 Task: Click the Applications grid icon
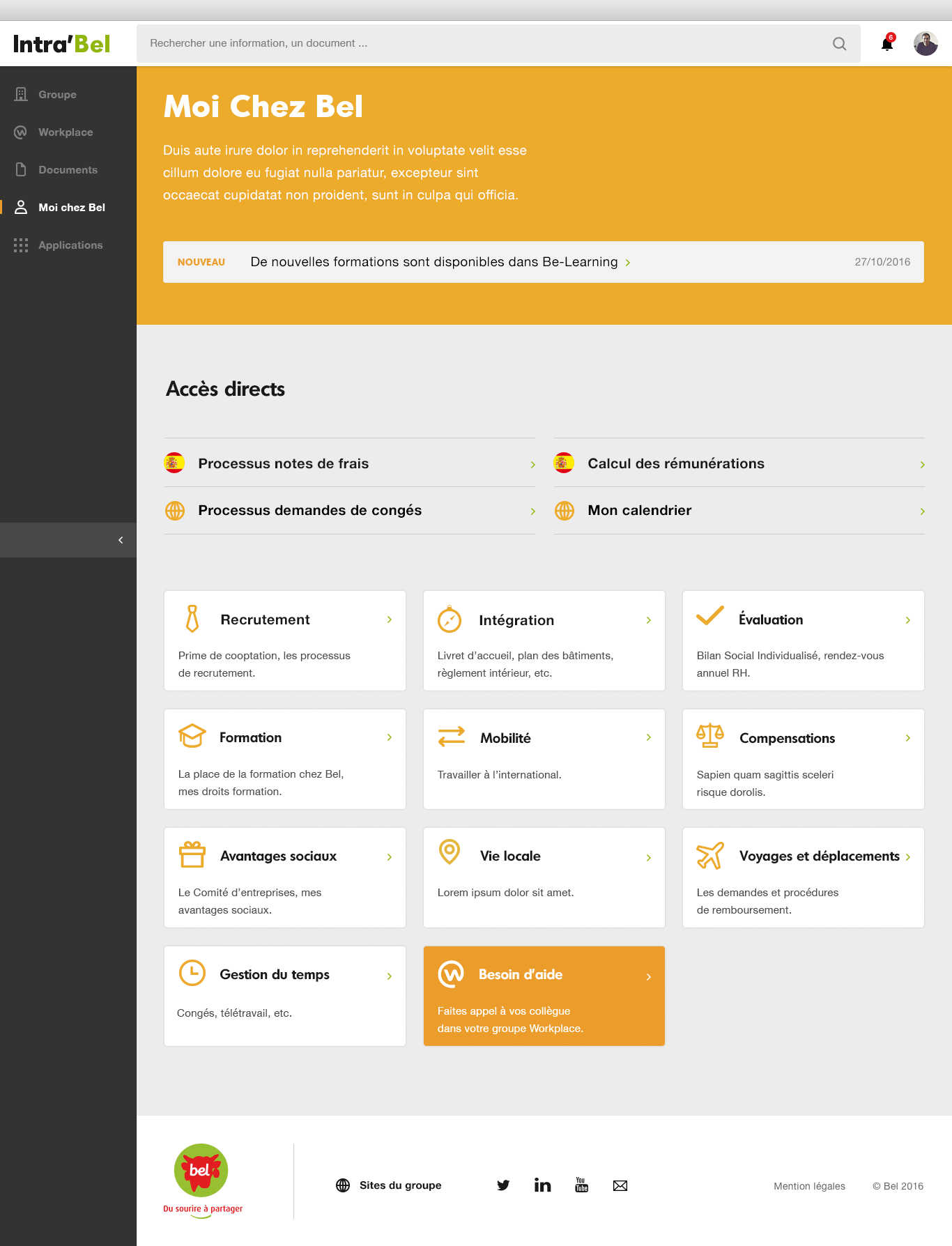[x=21, y=245]
